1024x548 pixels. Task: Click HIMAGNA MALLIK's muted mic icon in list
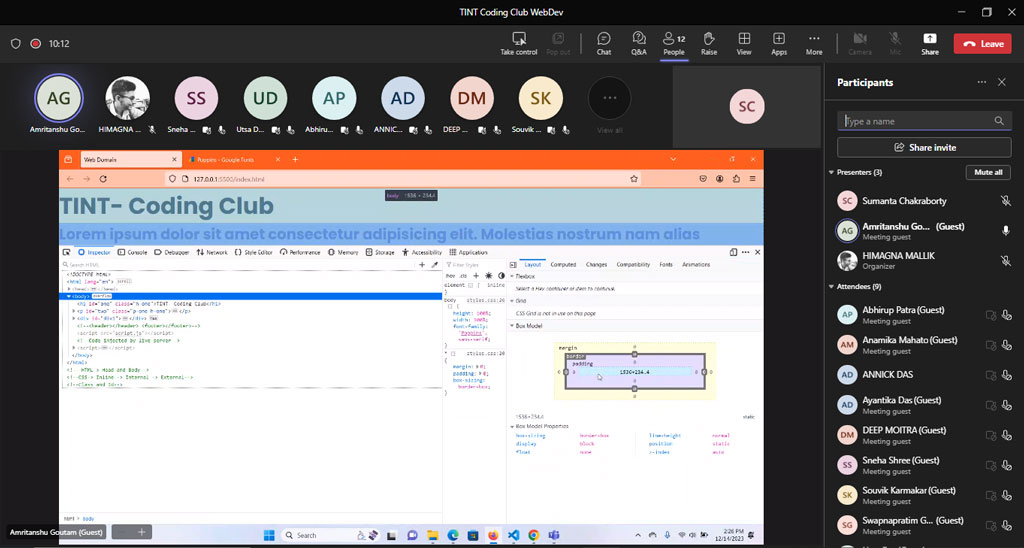[x=1006, y=261]
